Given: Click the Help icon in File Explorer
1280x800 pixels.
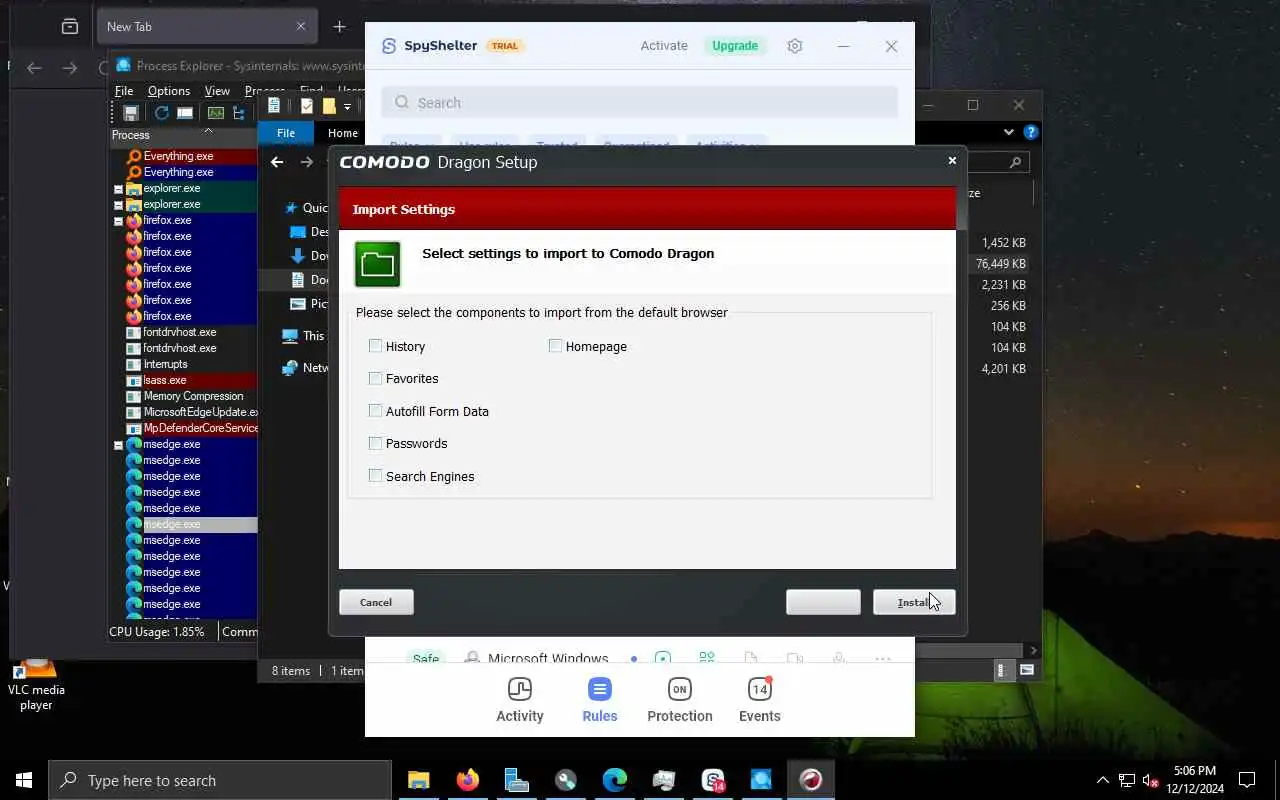Looking at the screenshot, I should coord(1031,132).
